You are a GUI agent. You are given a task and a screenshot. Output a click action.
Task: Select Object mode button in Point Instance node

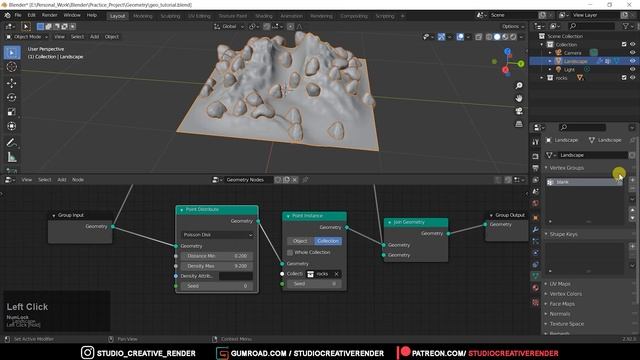coord(300,241)
